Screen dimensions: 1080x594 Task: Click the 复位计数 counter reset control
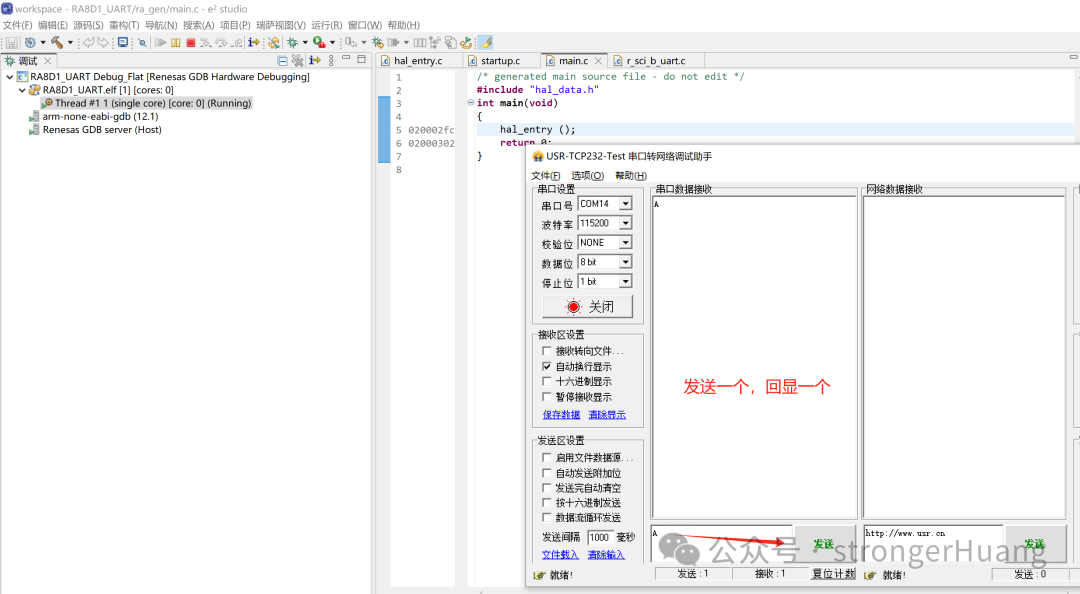pos(833,574)
